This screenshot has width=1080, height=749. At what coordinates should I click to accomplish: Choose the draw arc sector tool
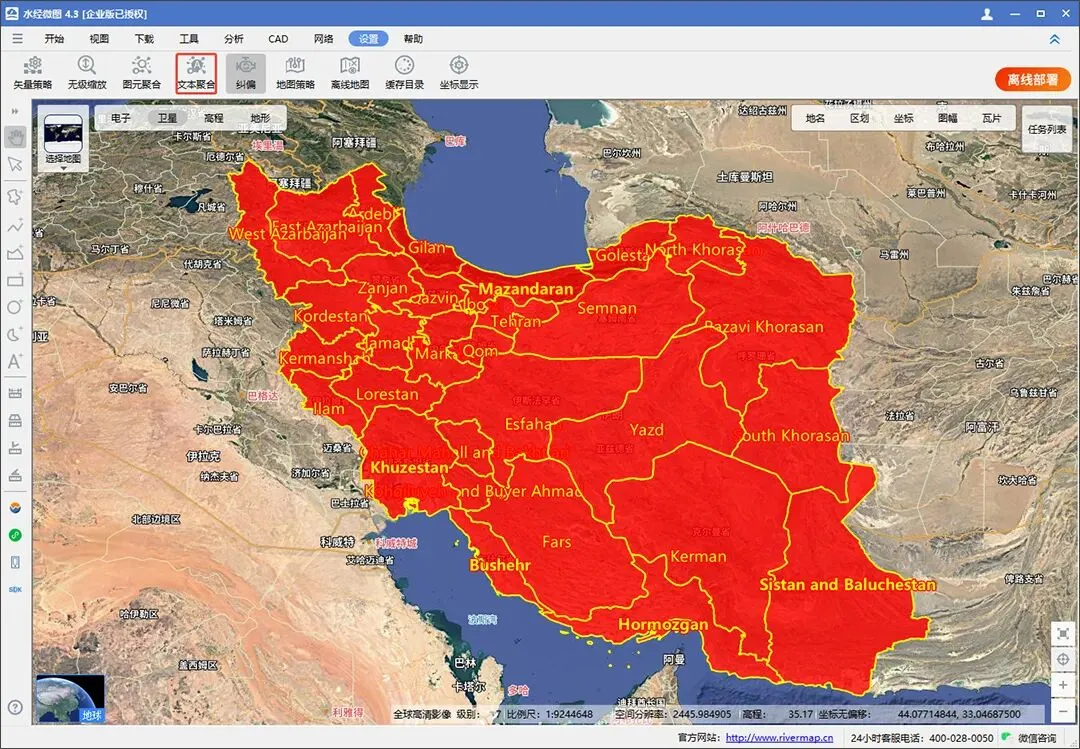click(15, 335)
